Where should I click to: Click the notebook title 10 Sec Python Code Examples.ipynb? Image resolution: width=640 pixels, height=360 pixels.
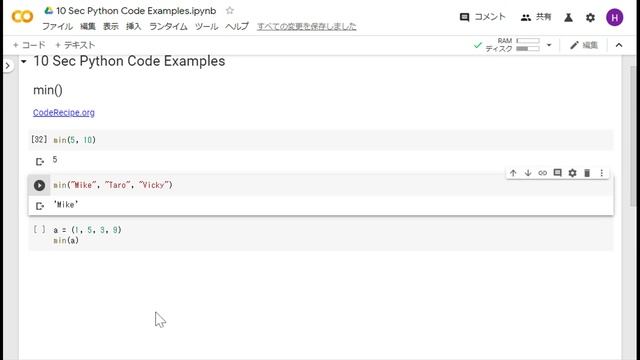[136, 11]
